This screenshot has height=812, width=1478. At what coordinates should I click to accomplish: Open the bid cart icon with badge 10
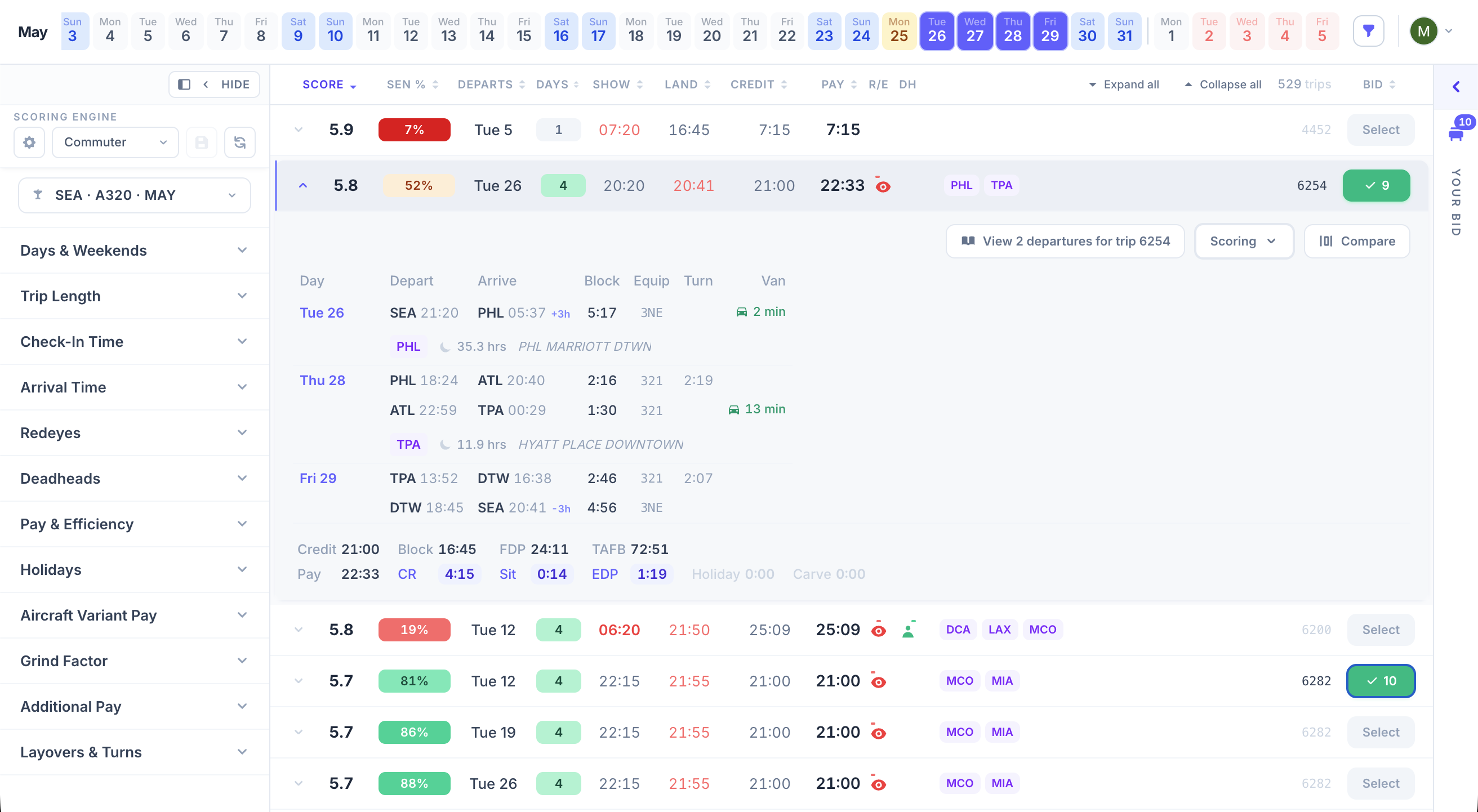pyautogui.click(x=1455, y=134)
